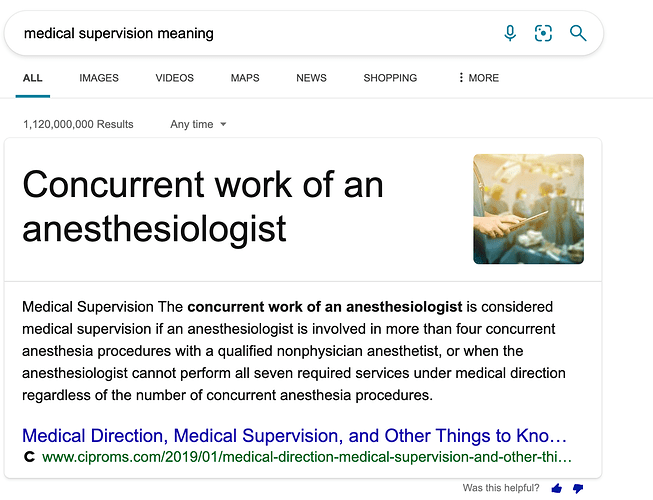The image size is (653, 500).
Task: Open the Maps tab
Action: pyautogui.click(x=245, y=78)
